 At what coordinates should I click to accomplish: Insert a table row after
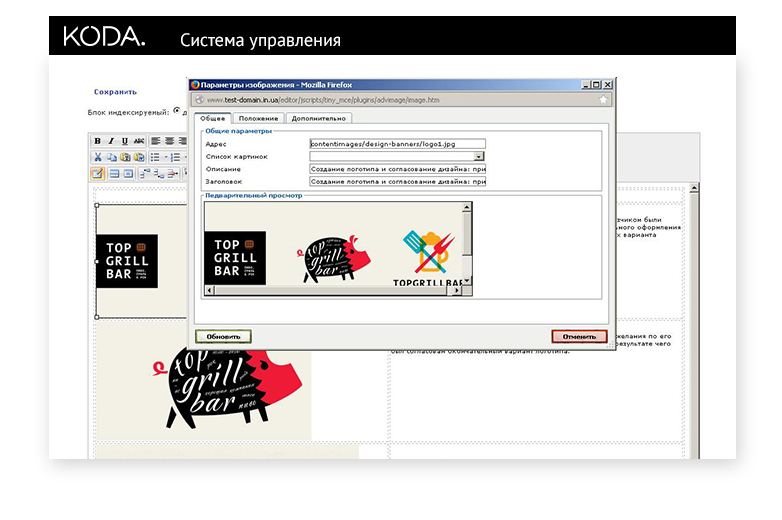click(x=159, y=173)
